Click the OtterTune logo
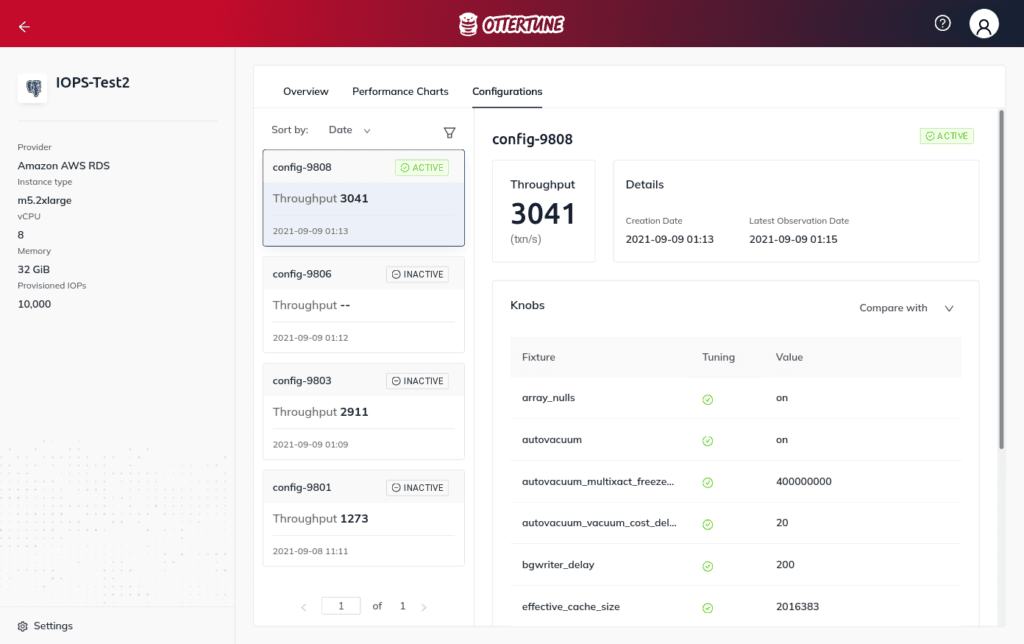Viewport: 1024px width, 644px height. (x=511, y=24)
